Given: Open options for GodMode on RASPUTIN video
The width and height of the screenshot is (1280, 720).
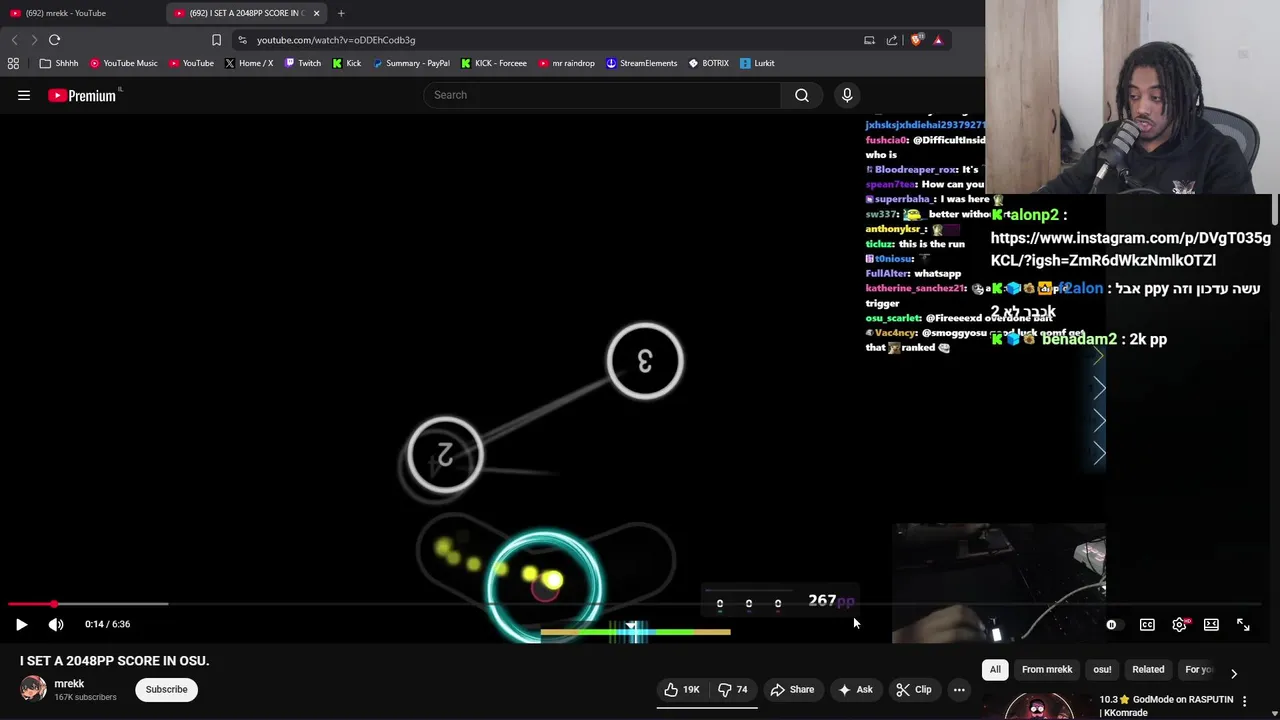Looking at the screenshot, I should [1245, 702].
